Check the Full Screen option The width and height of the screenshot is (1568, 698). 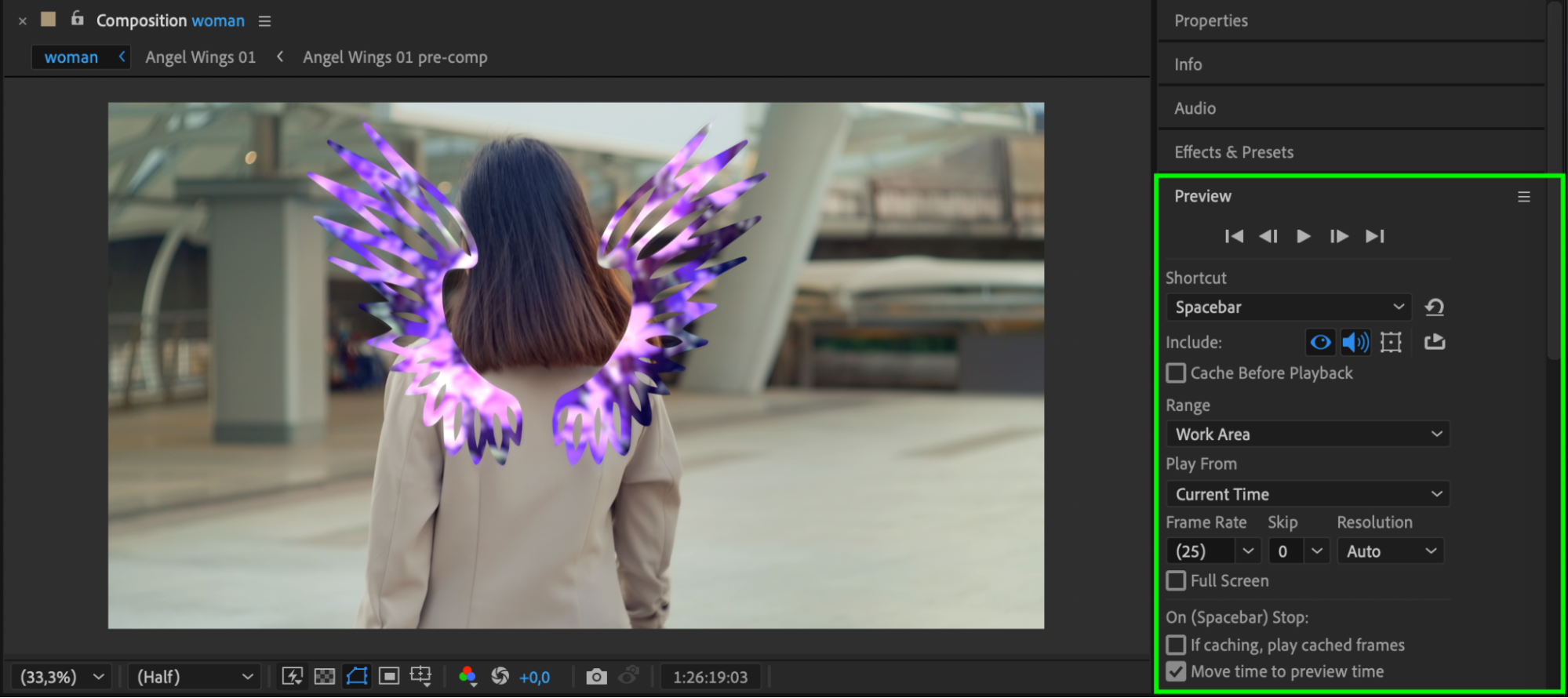point(1176,581)
